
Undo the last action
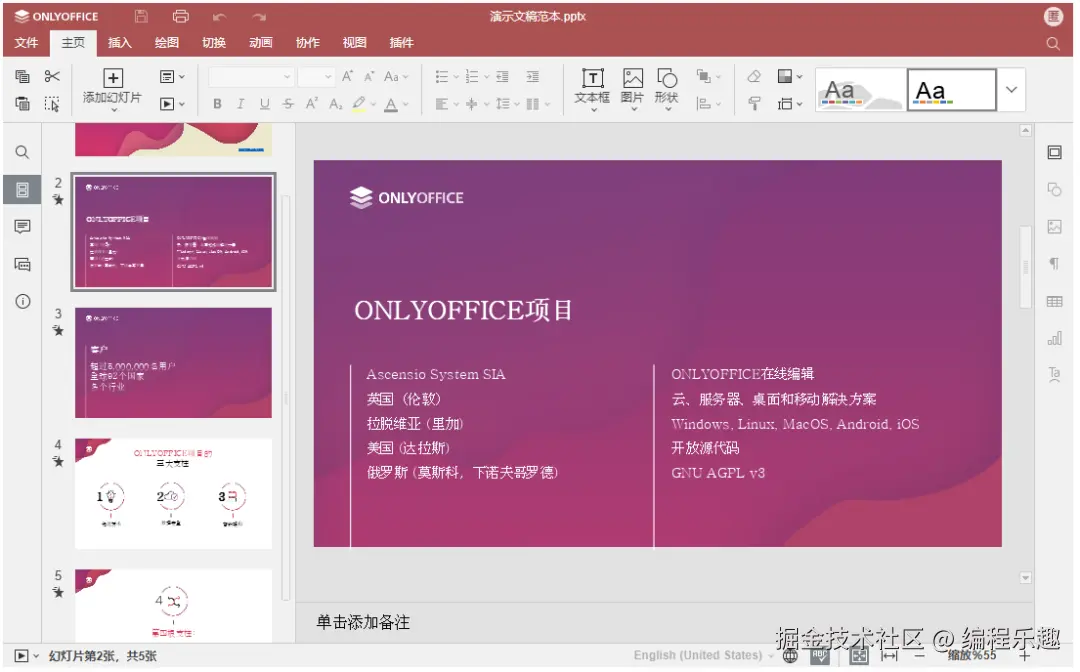tap(220, 17)
